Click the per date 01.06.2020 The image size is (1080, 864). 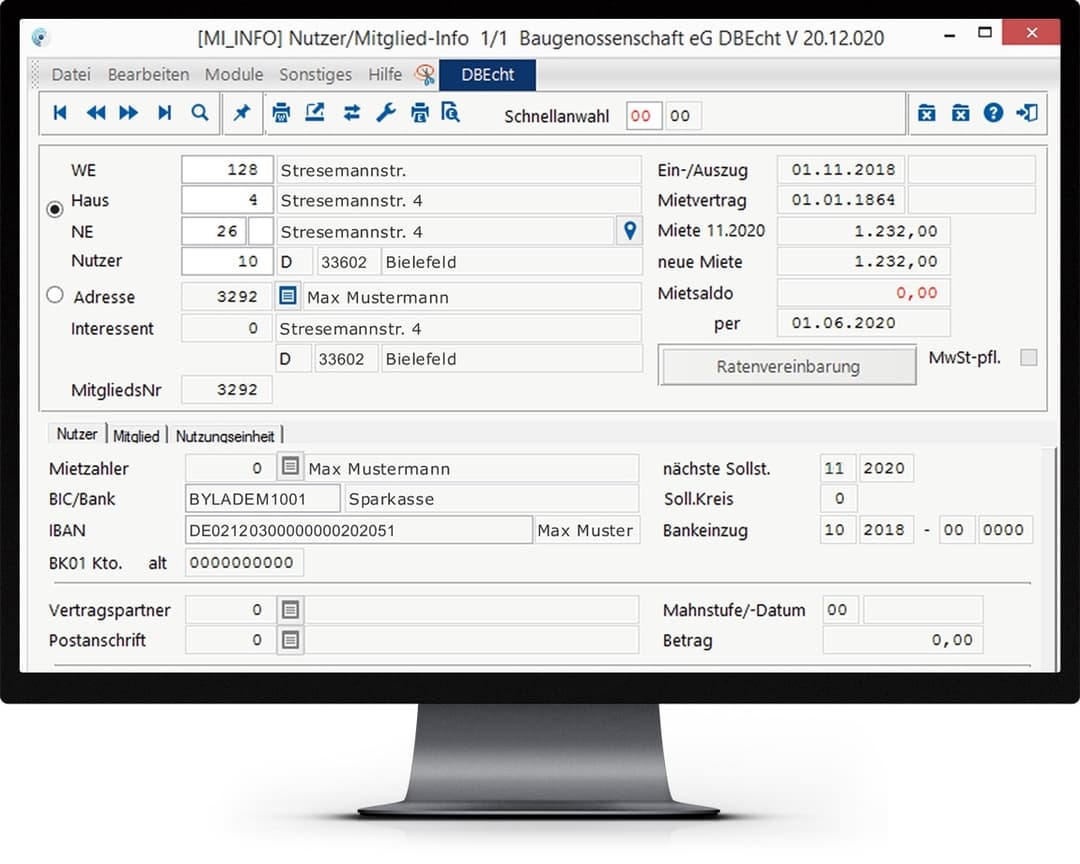pyautogui.click(x=864, y=322)
